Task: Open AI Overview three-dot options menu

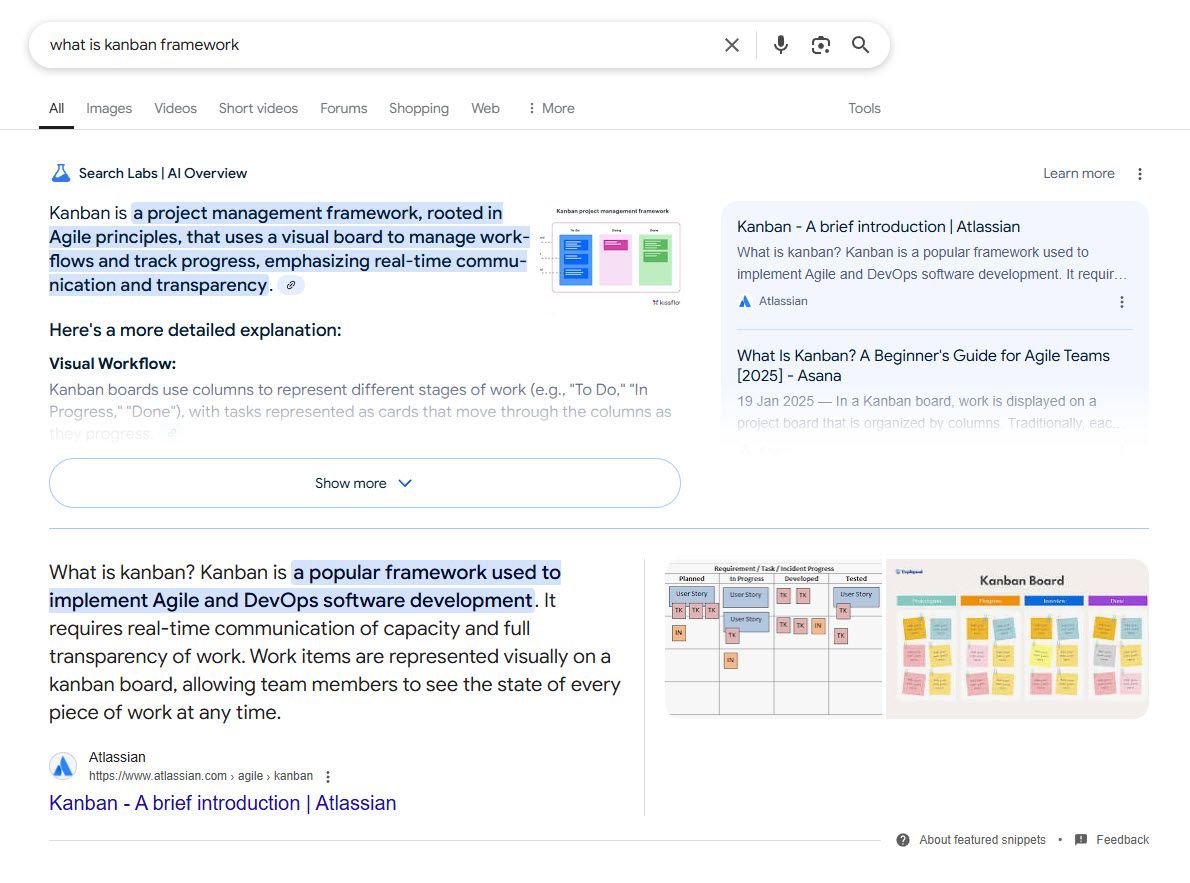Action: tap(1139, 174)
